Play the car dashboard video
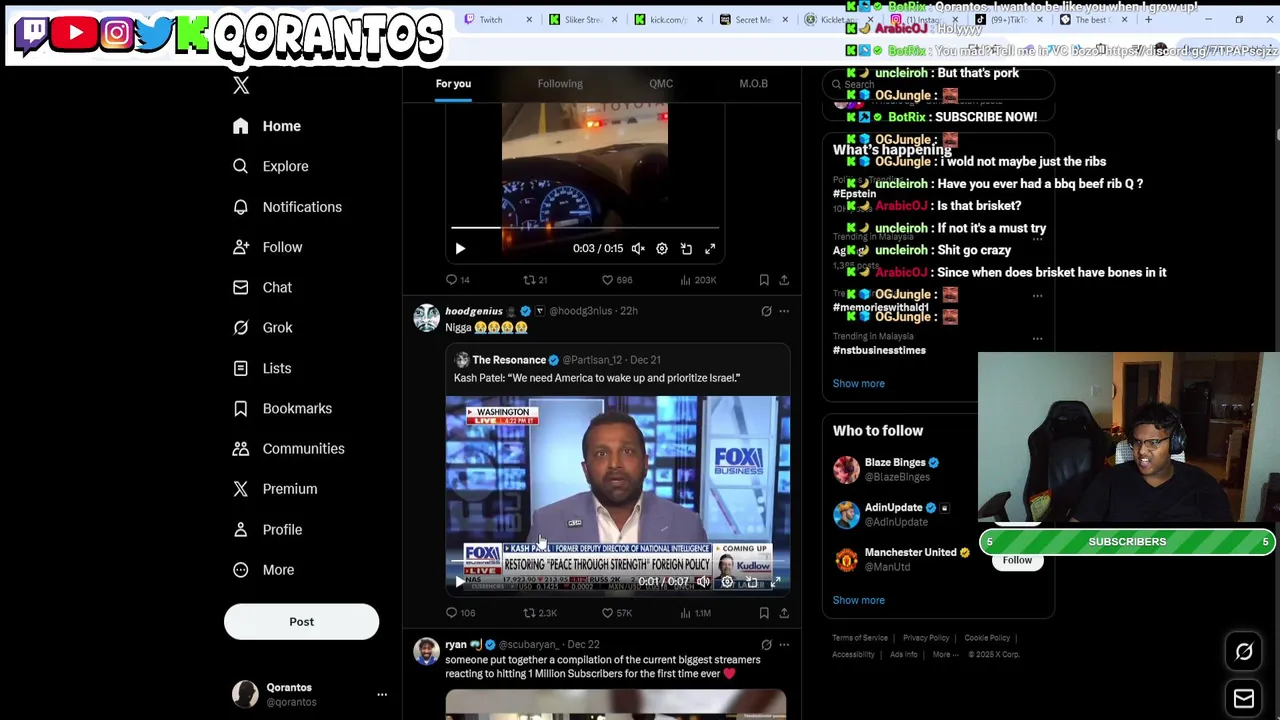 point(460,249)
